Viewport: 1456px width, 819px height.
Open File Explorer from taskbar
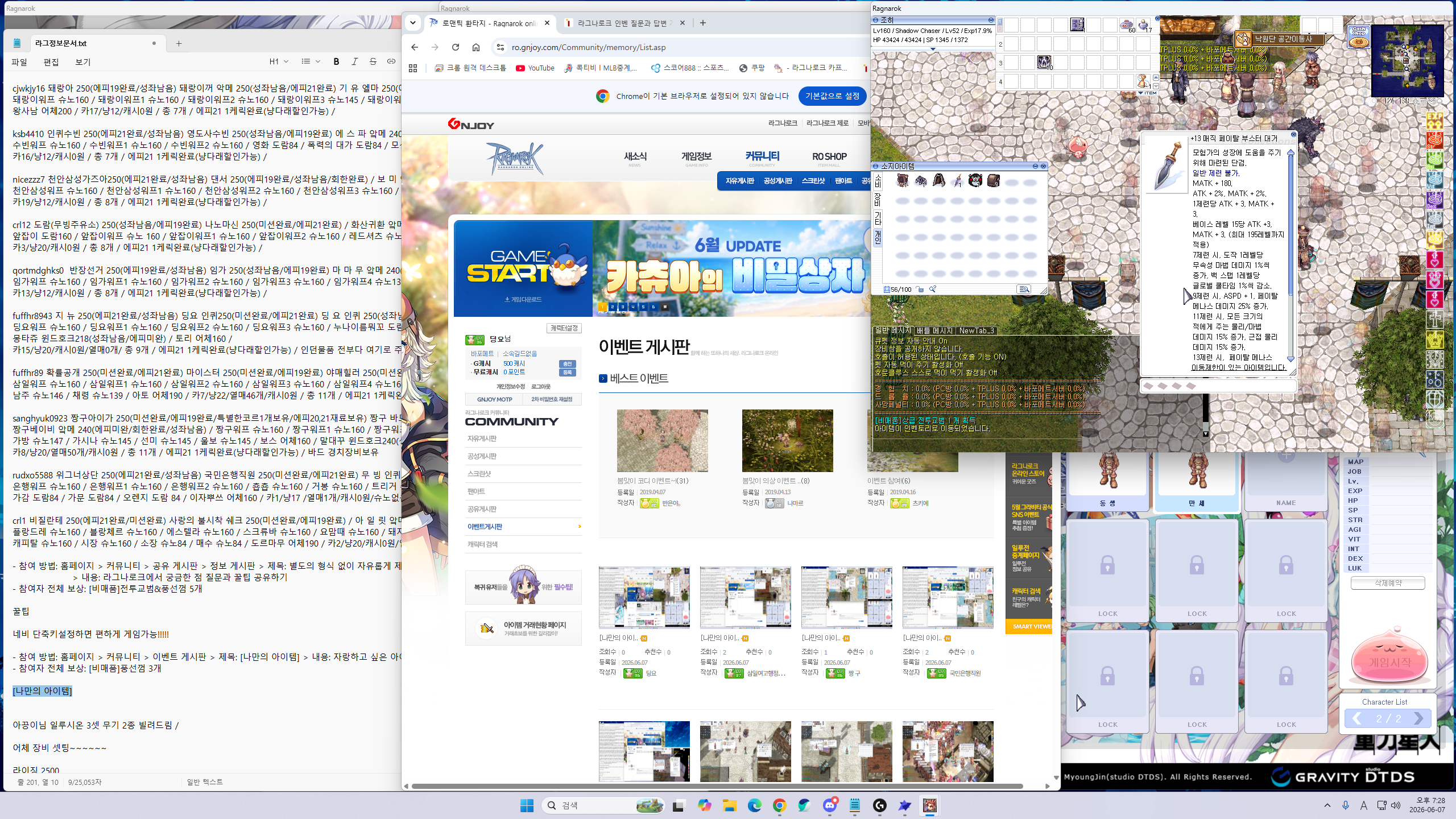pos(730,805)
